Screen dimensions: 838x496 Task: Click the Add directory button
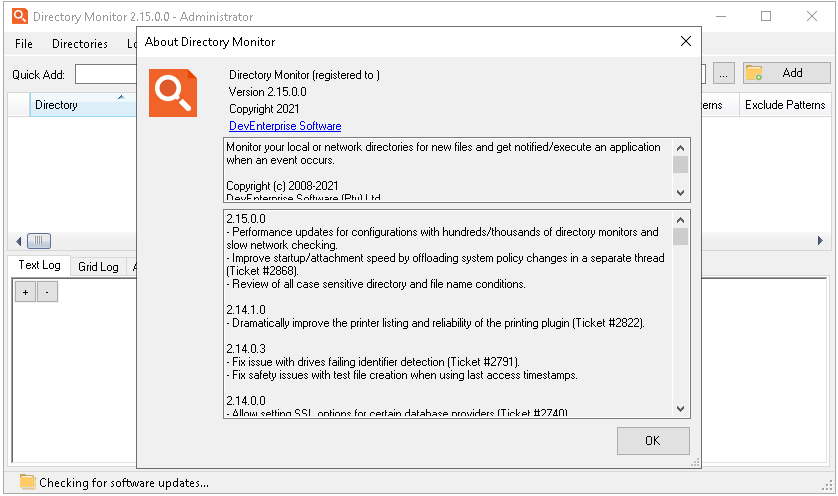click(x=786, y=73)
